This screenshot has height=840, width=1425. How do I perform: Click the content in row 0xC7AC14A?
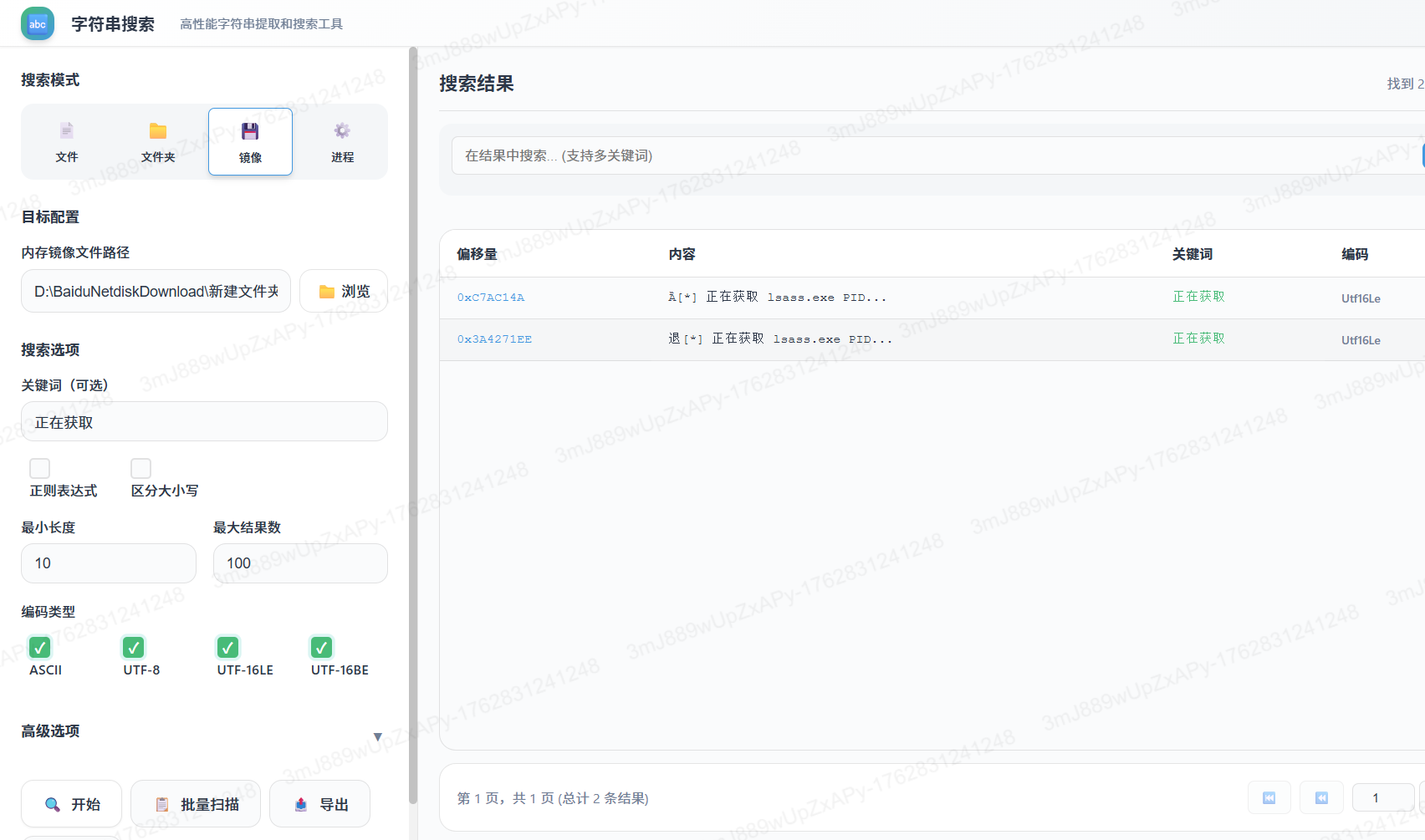click(x=778, y=297)
